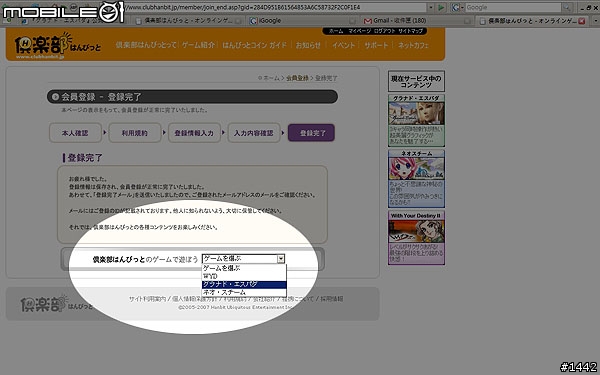Viewport: 600px width, 375px height.
Task: Click the ゲームを選ぶ combo box arrow
Action: 281,259
